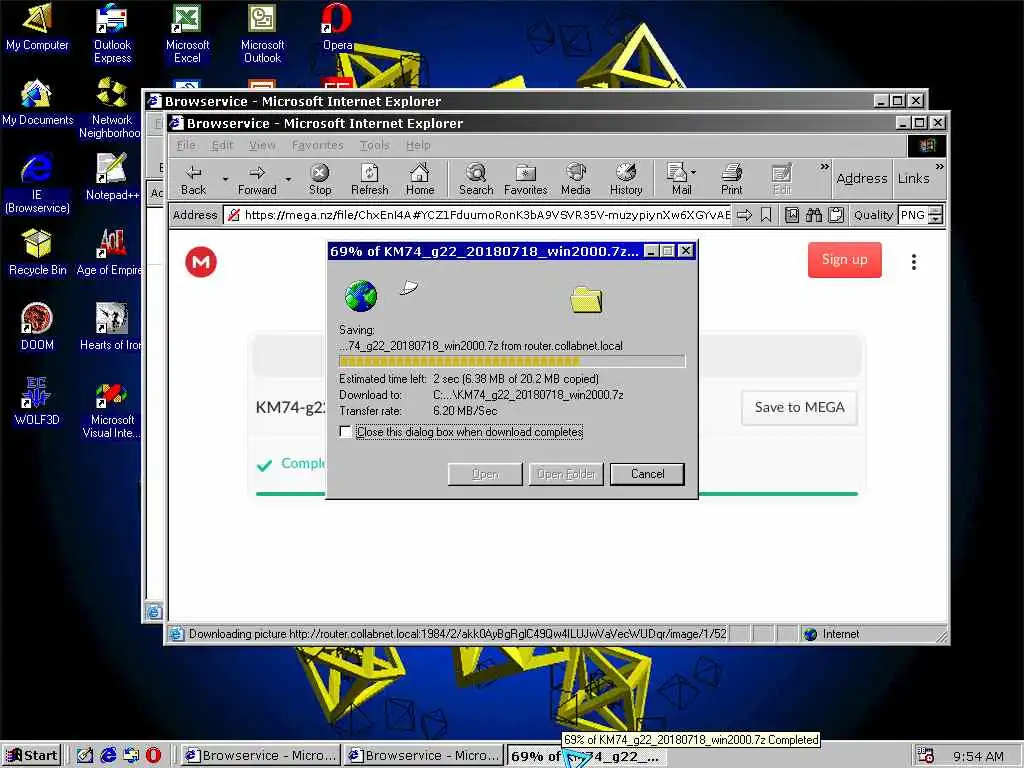Switch to first Browservice taskbar button

(x=260, y=756)
